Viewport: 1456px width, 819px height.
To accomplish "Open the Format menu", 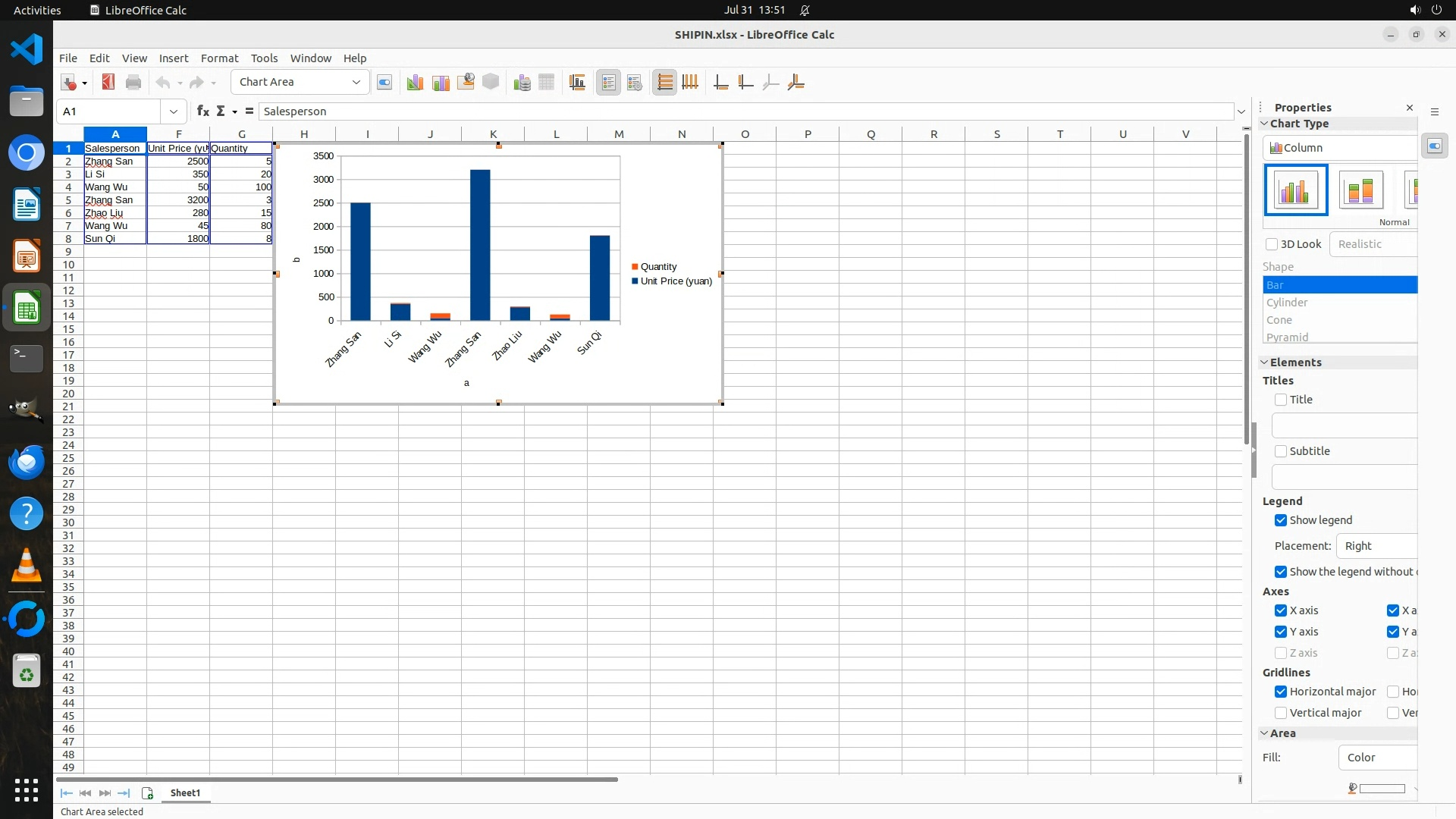I will (x=219, y=58).
